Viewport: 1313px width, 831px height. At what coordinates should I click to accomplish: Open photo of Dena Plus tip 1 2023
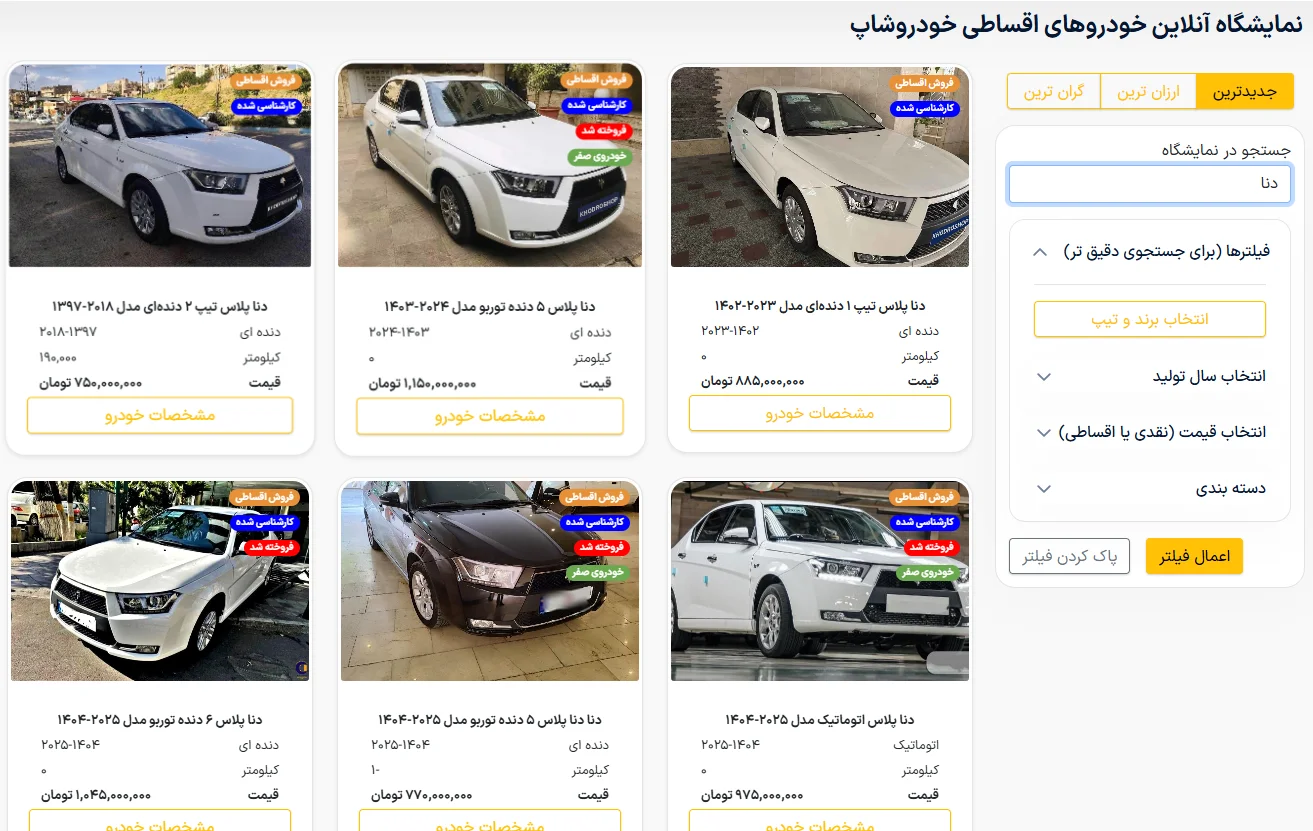point(820,167)
